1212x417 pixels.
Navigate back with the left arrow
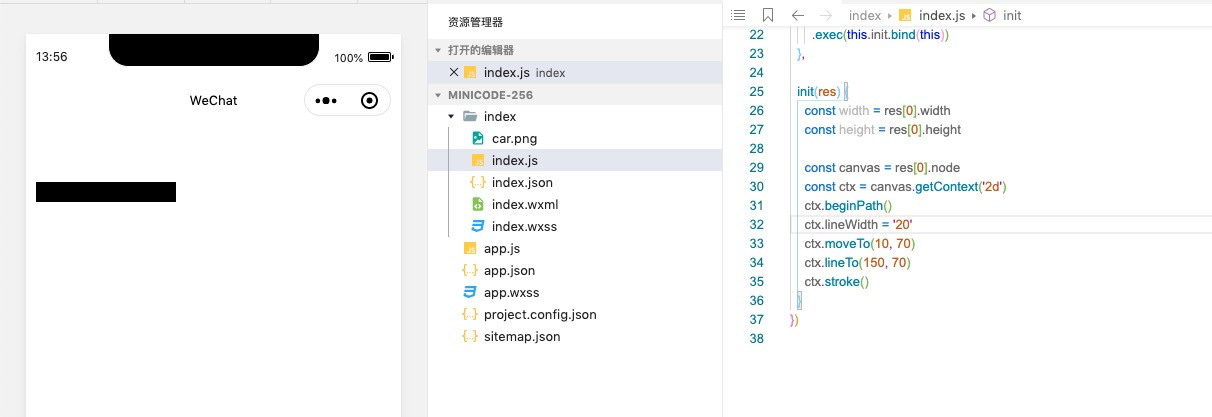(x=797, y=15)
